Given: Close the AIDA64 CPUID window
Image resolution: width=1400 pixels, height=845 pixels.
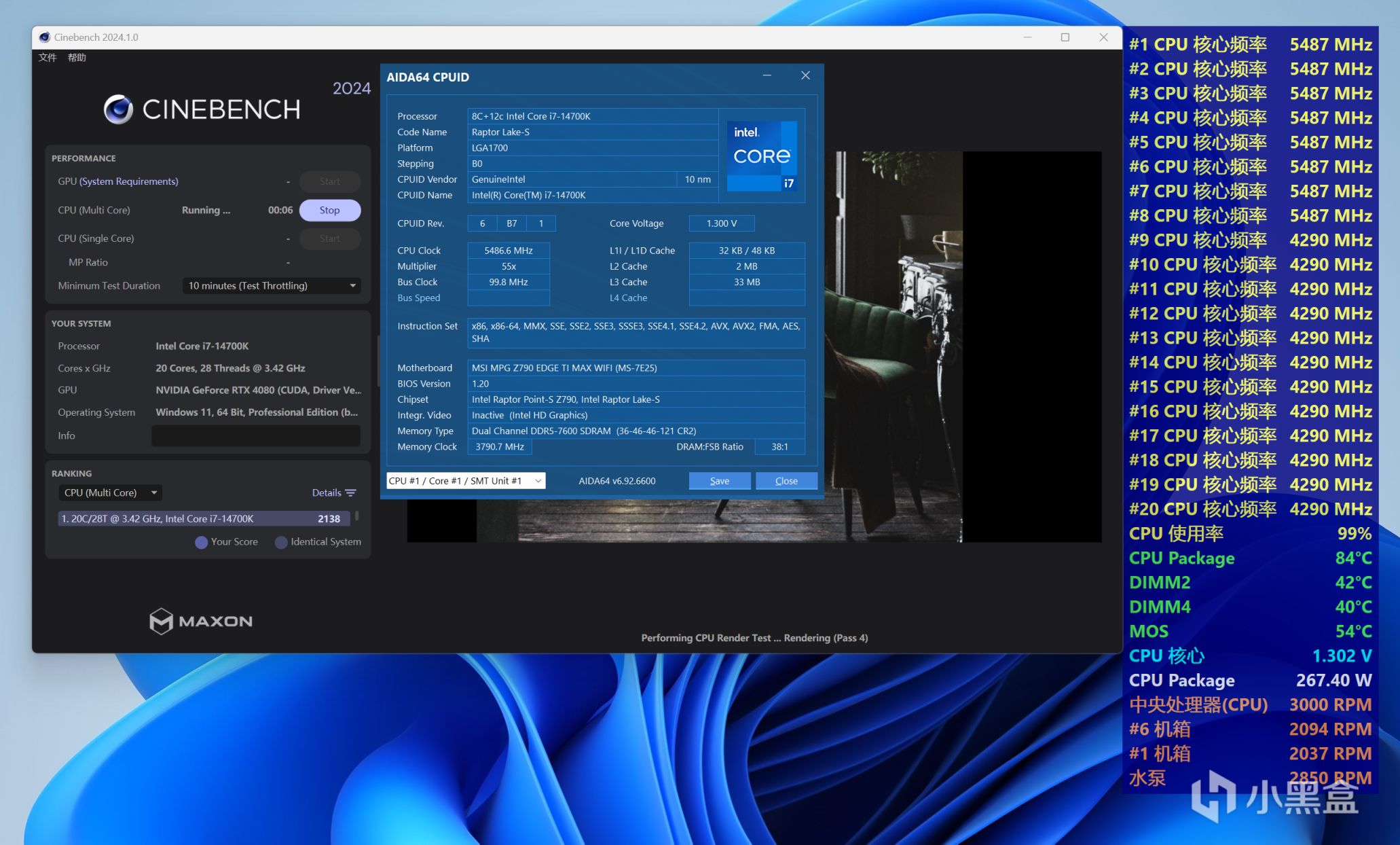Looking at the screenshot, I should click(805, 75).
